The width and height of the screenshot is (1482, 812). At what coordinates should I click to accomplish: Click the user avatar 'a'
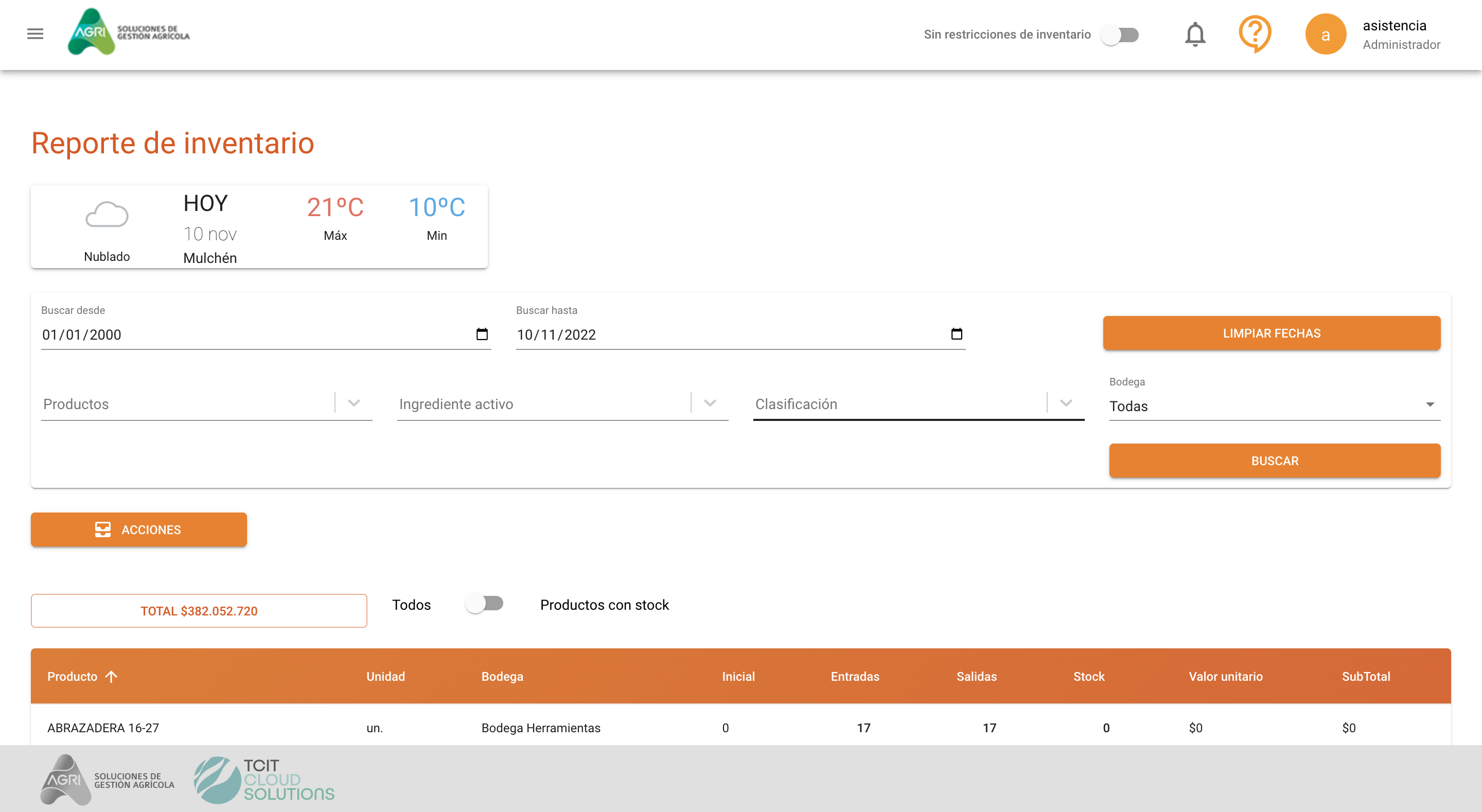tap(1325, 34)
